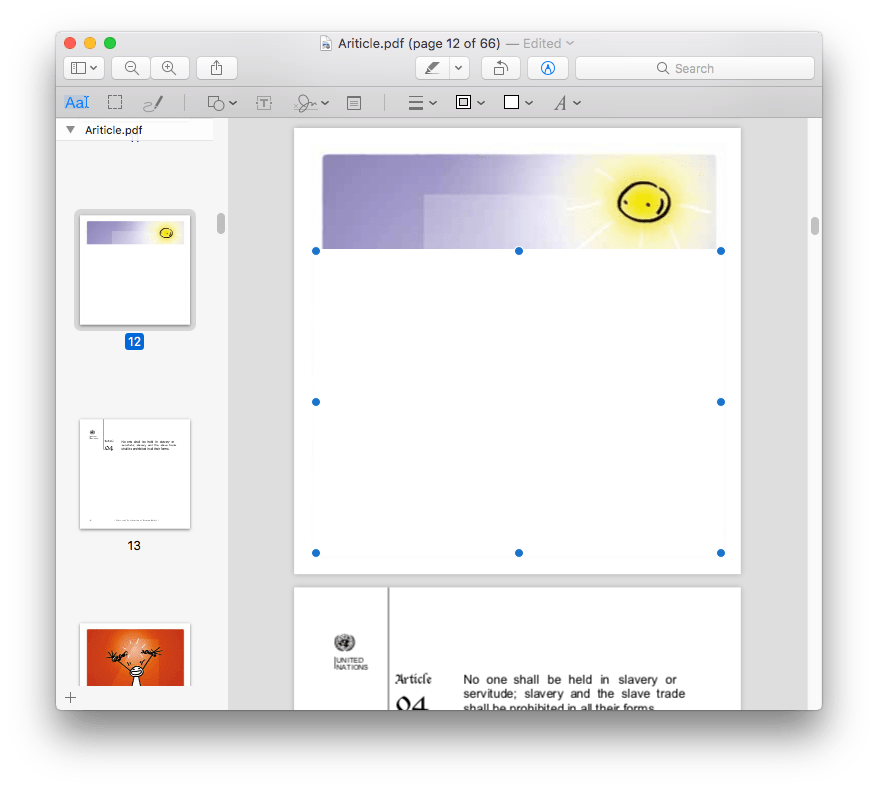This screenshot has height=790, width=878.
Task: Collapse the Ariticle.pdf sidebar disclosure triangle
Action: point(70,129)
